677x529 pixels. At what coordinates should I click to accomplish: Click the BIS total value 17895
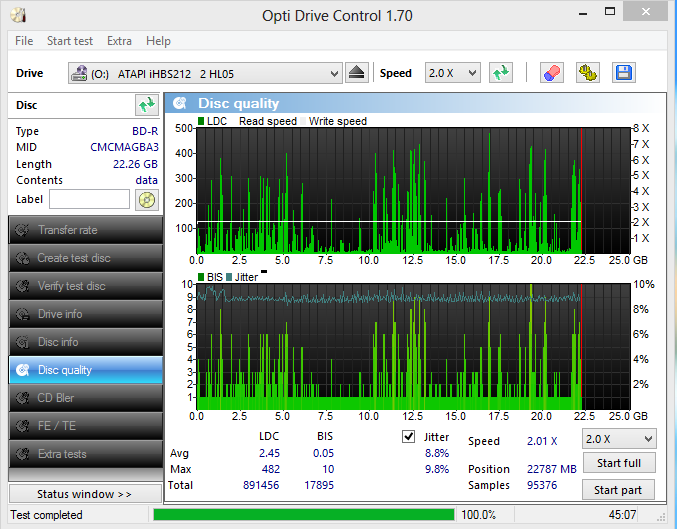pos(319,485)
